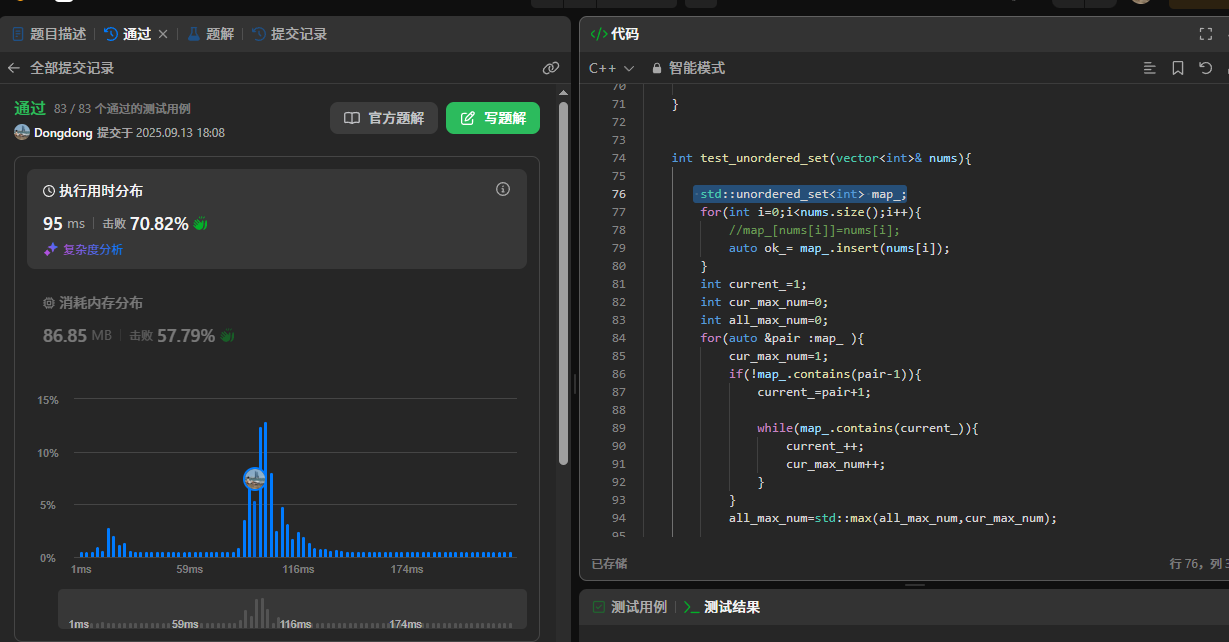Screen dimensions: 1229x642
Task: Click the 'while(map_.contains(current_)){' line
Action: (867, 428)
